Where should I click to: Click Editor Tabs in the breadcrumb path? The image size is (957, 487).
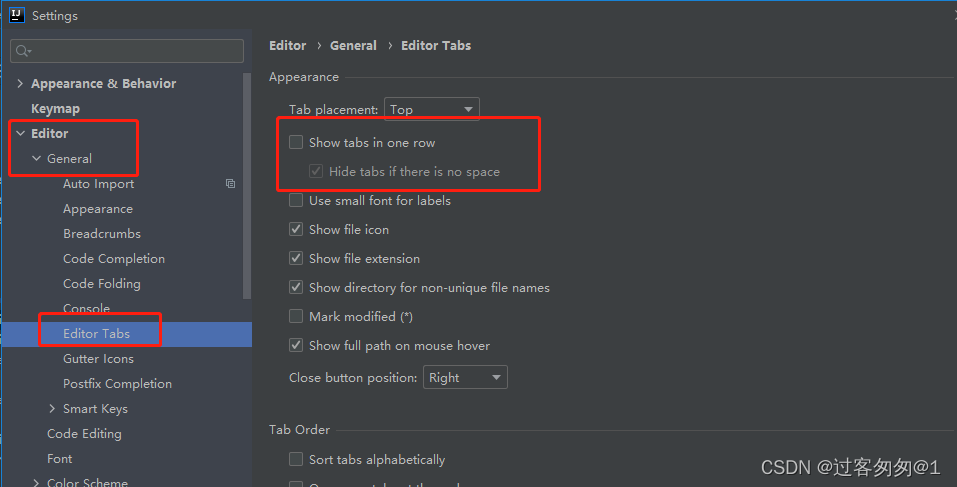pyautogui.click(x=436, y=46)
